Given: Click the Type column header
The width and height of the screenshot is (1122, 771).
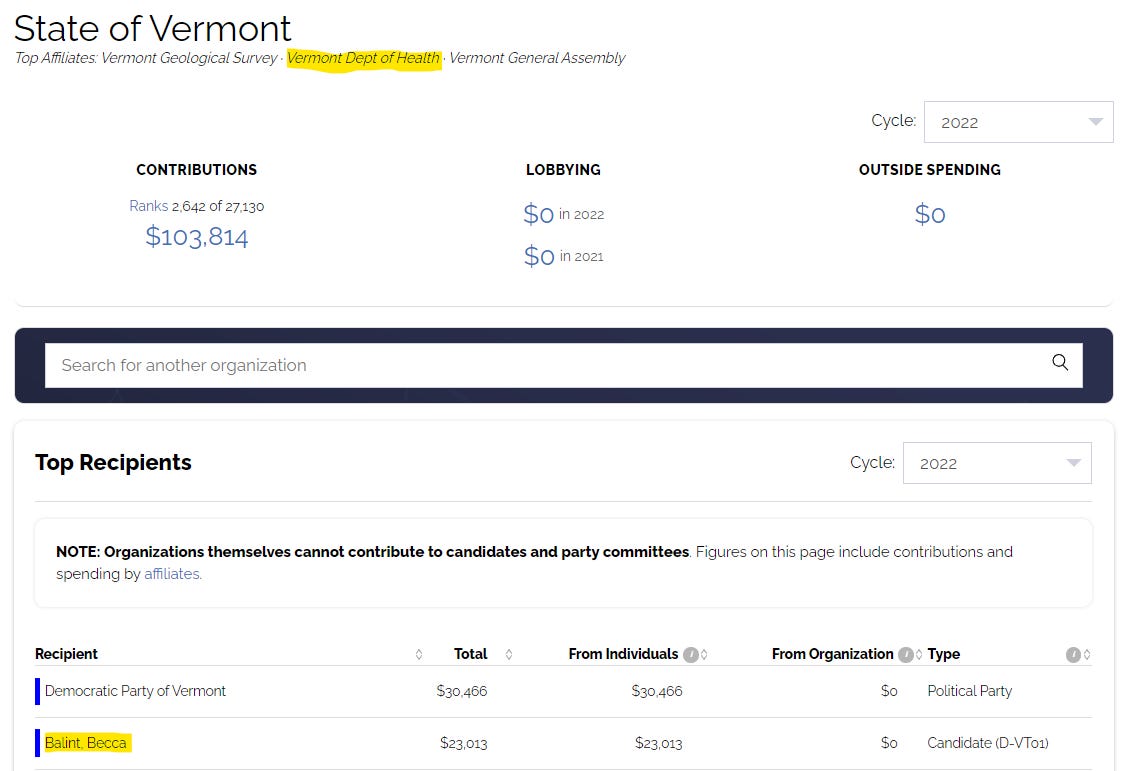Looking at the screenshot, I should (x=944, y=654).
